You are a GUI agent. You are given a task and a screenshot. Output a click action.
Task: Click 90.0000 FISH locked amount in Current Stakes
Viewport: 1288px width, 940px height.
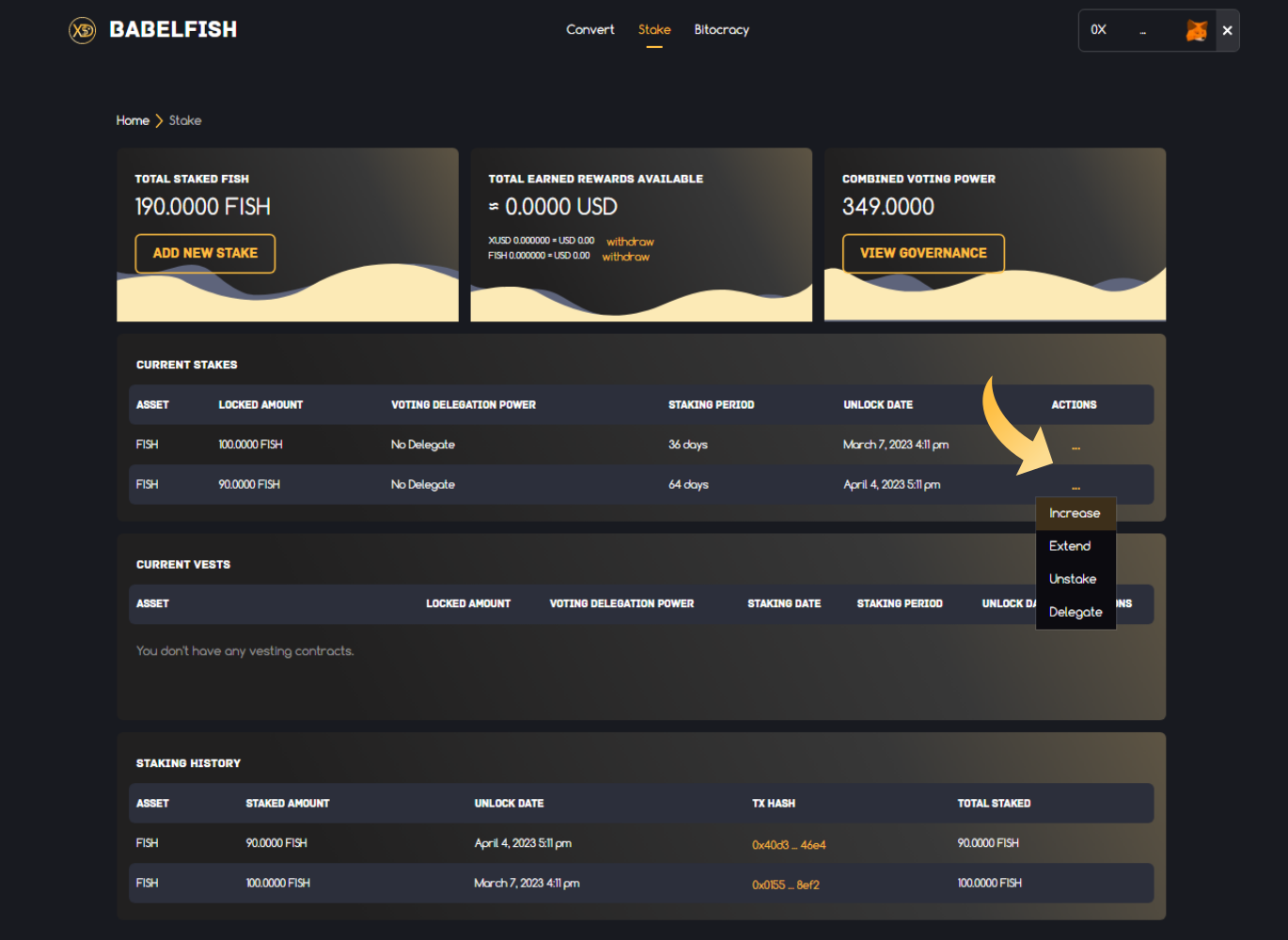point(249,485)
